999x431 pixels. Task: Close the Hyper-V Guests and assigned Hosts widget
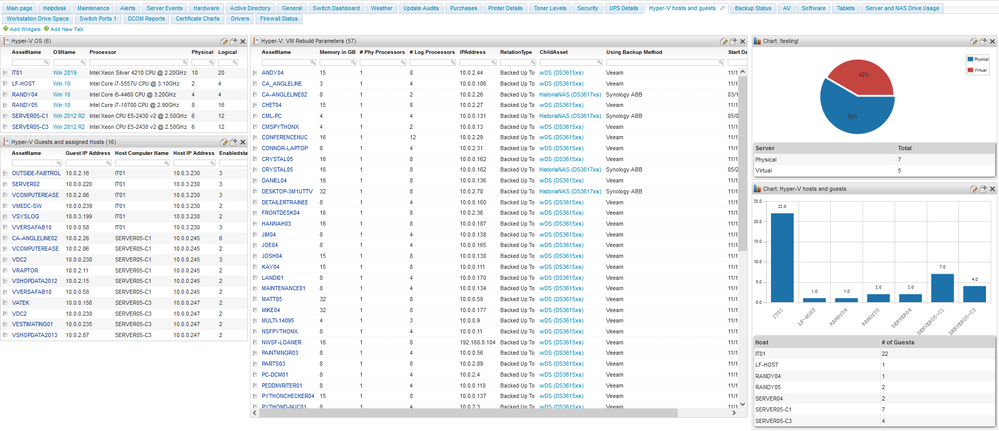click(241, 143)
